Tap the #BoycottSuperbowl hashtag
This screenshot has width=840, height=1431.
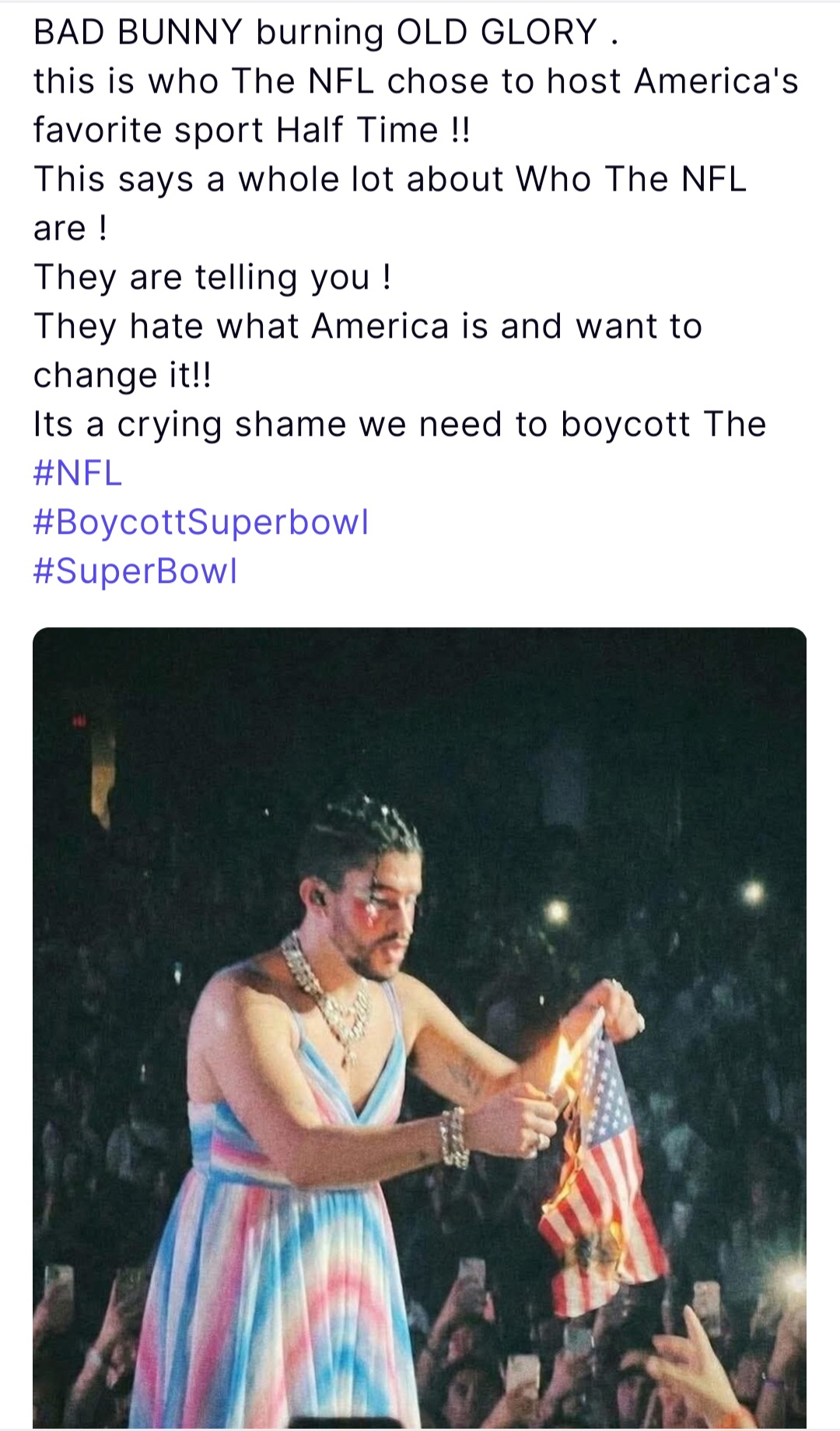(x=201, y=522)
